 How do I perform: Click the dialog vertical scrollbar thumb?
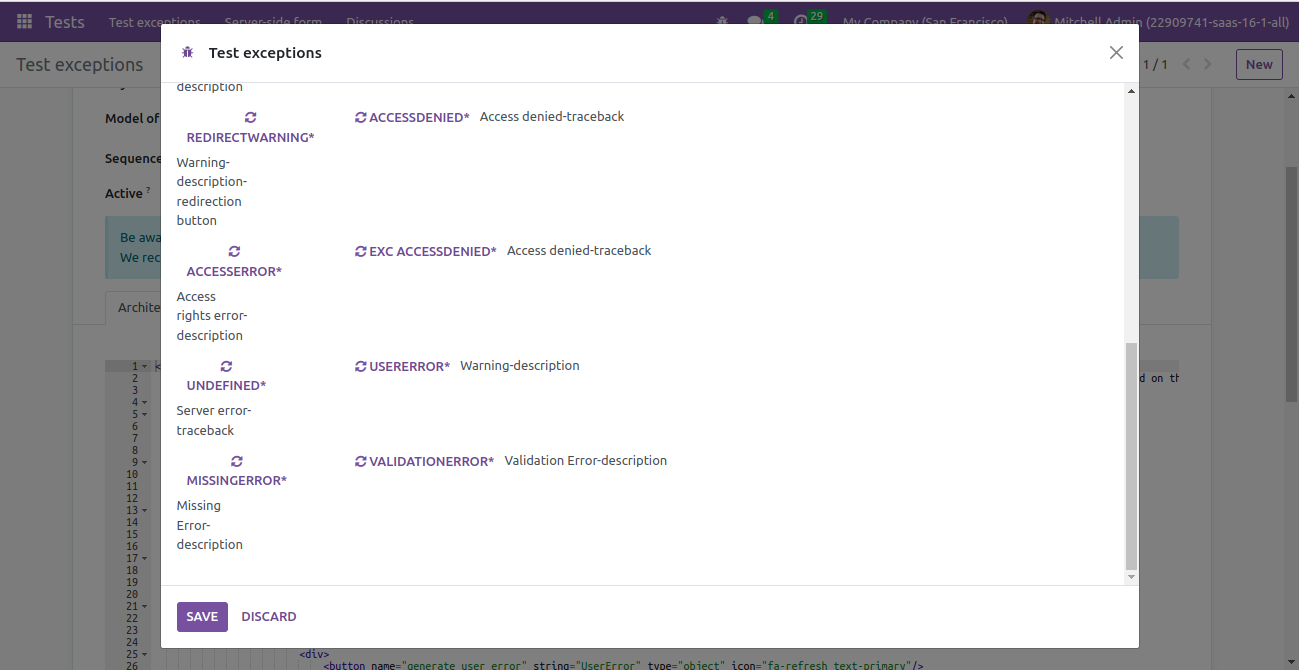click(1131, 455)
